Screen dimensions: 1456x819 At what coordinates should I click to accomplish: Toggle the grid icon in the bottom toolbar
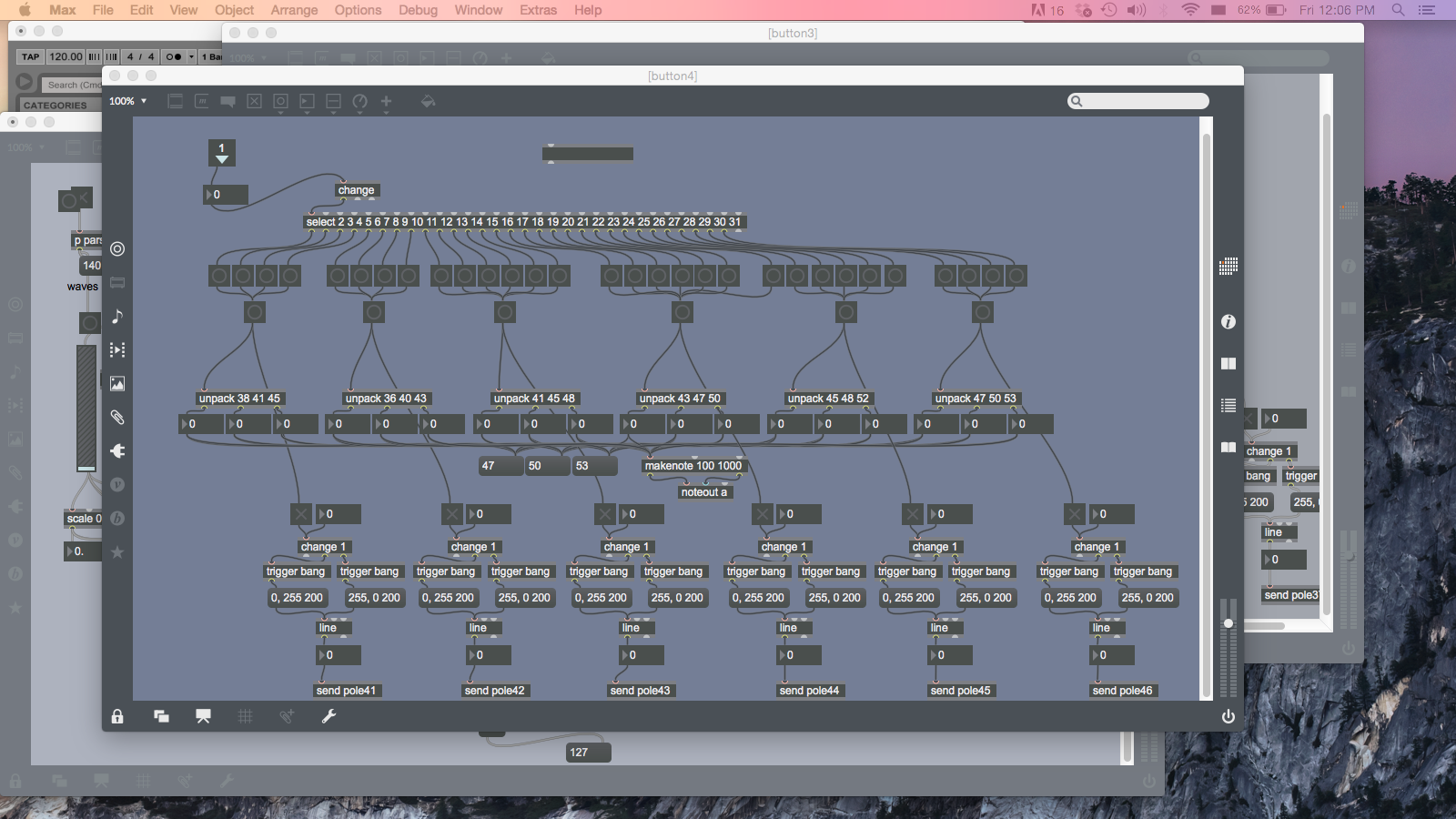(245, 716)
